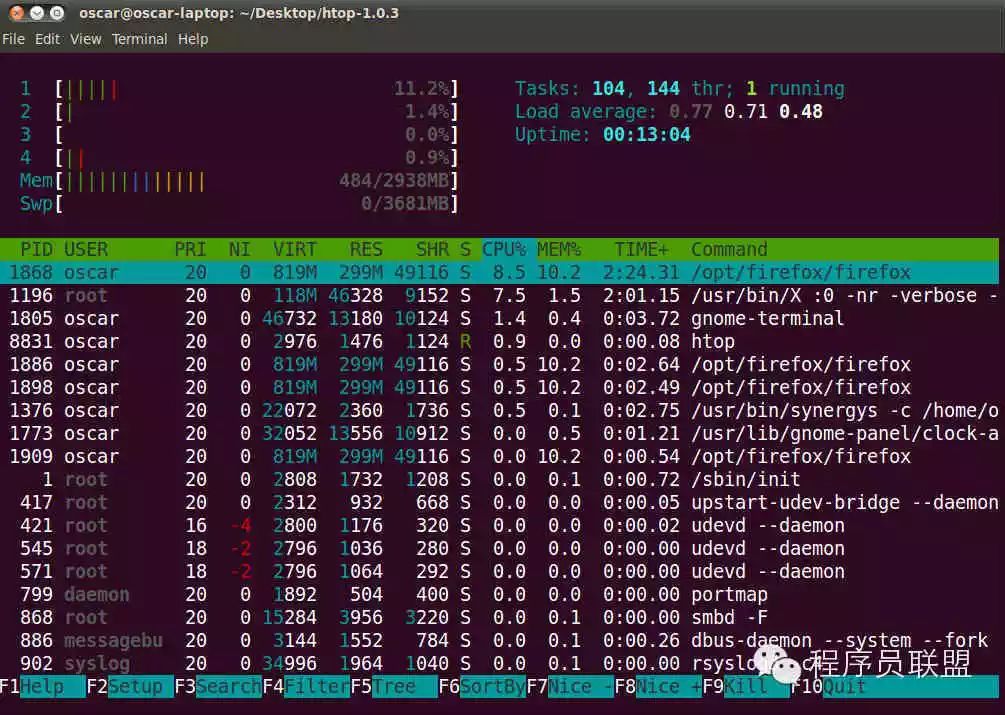
Task: Close the terminal window
Action: click(17, 12)
